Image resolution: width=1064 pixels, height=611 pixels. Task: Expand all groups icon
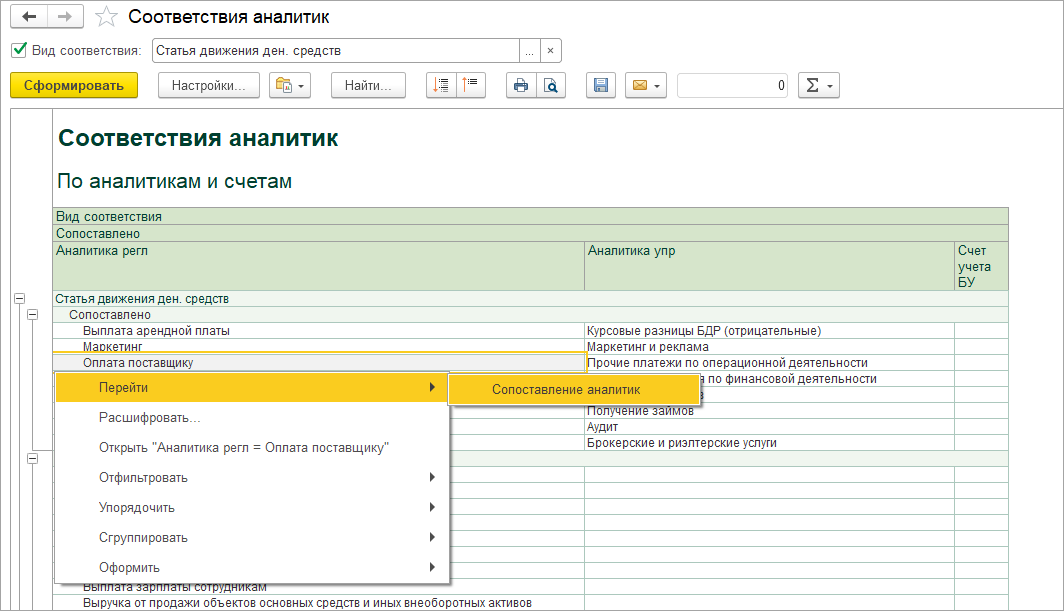point(441,86)
